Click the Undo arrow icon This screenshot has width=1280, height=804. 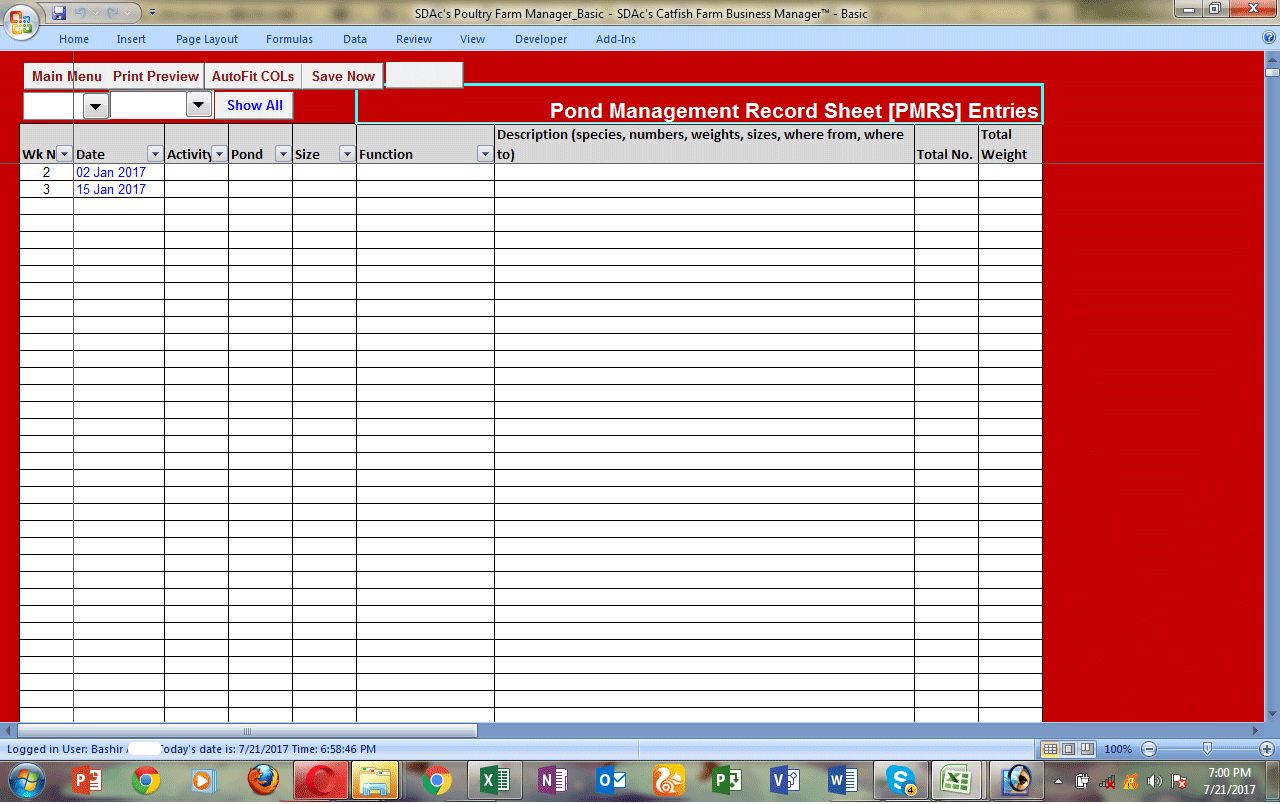tap(81, 13)
